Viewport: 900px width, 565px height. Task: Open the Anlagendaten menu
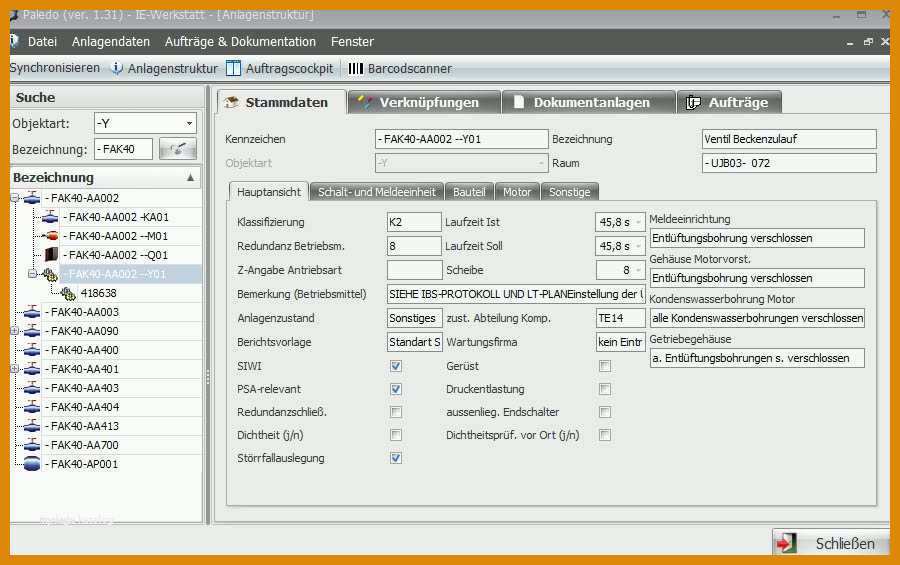click(x=110, y=41)
